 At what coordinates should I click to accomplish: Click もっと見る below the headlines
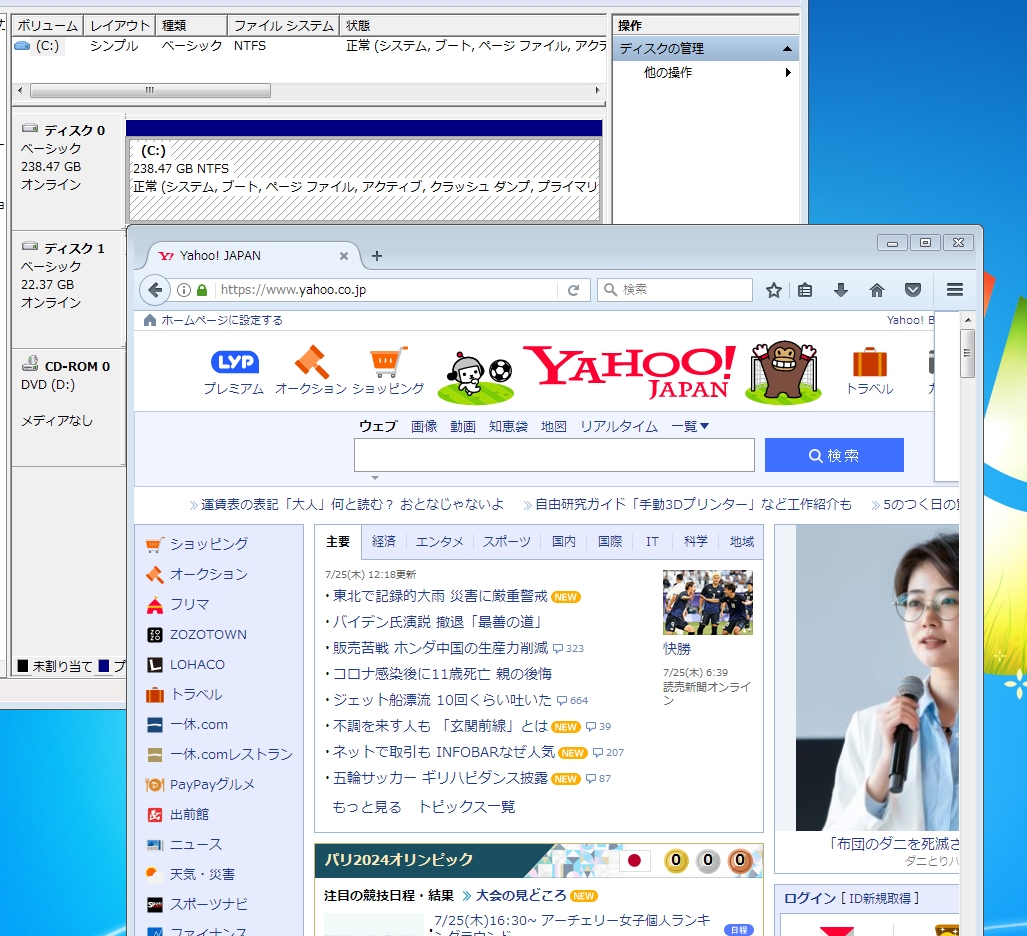pyautogui.click(x=367, y=807)
